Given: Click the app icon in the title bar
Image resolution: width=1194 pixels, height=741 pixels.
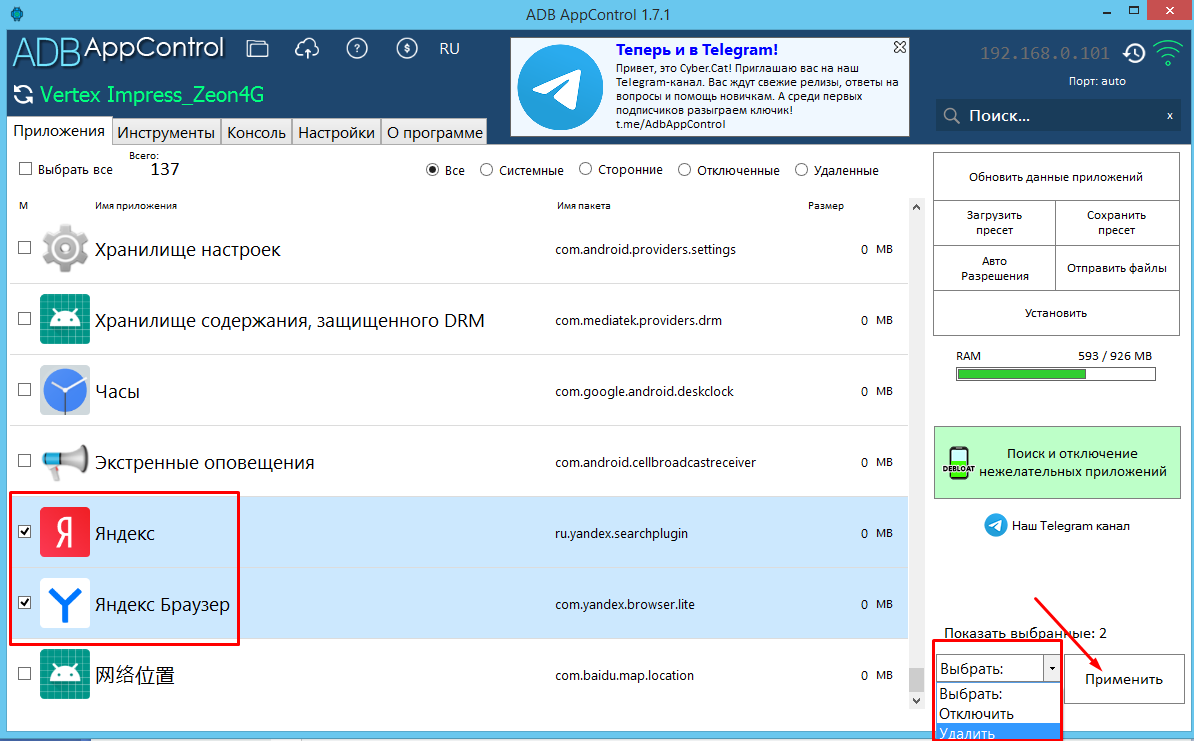Looking at the screenshot, I should coord(17,14).
